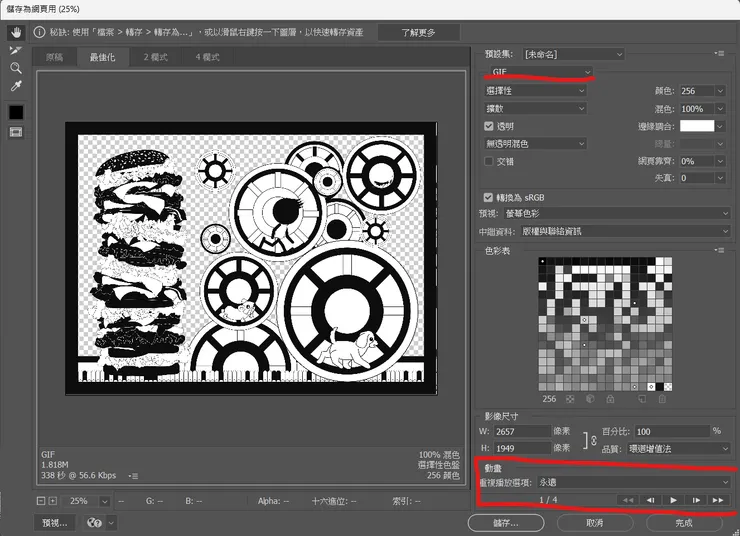Click the 百分比 percent input field
This screenshot has width=740, height=536.
[672, 431]
